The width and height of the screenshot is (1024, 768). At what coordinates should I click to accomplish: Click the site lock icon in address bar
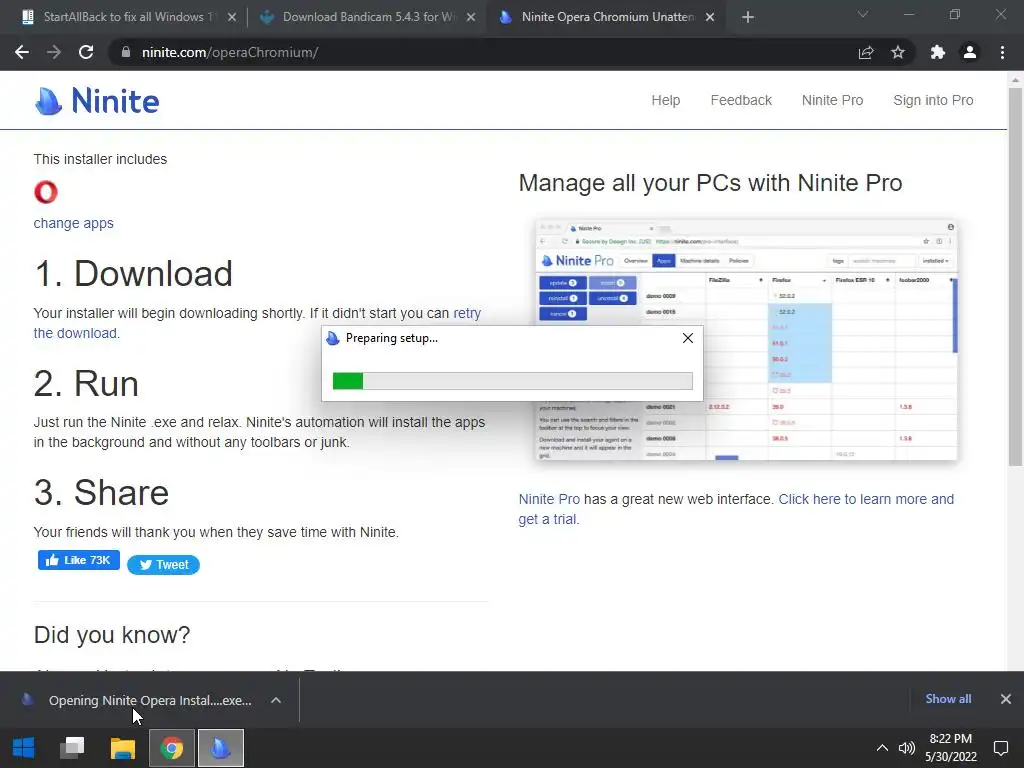pyautogui.click(x=126, y=52)
